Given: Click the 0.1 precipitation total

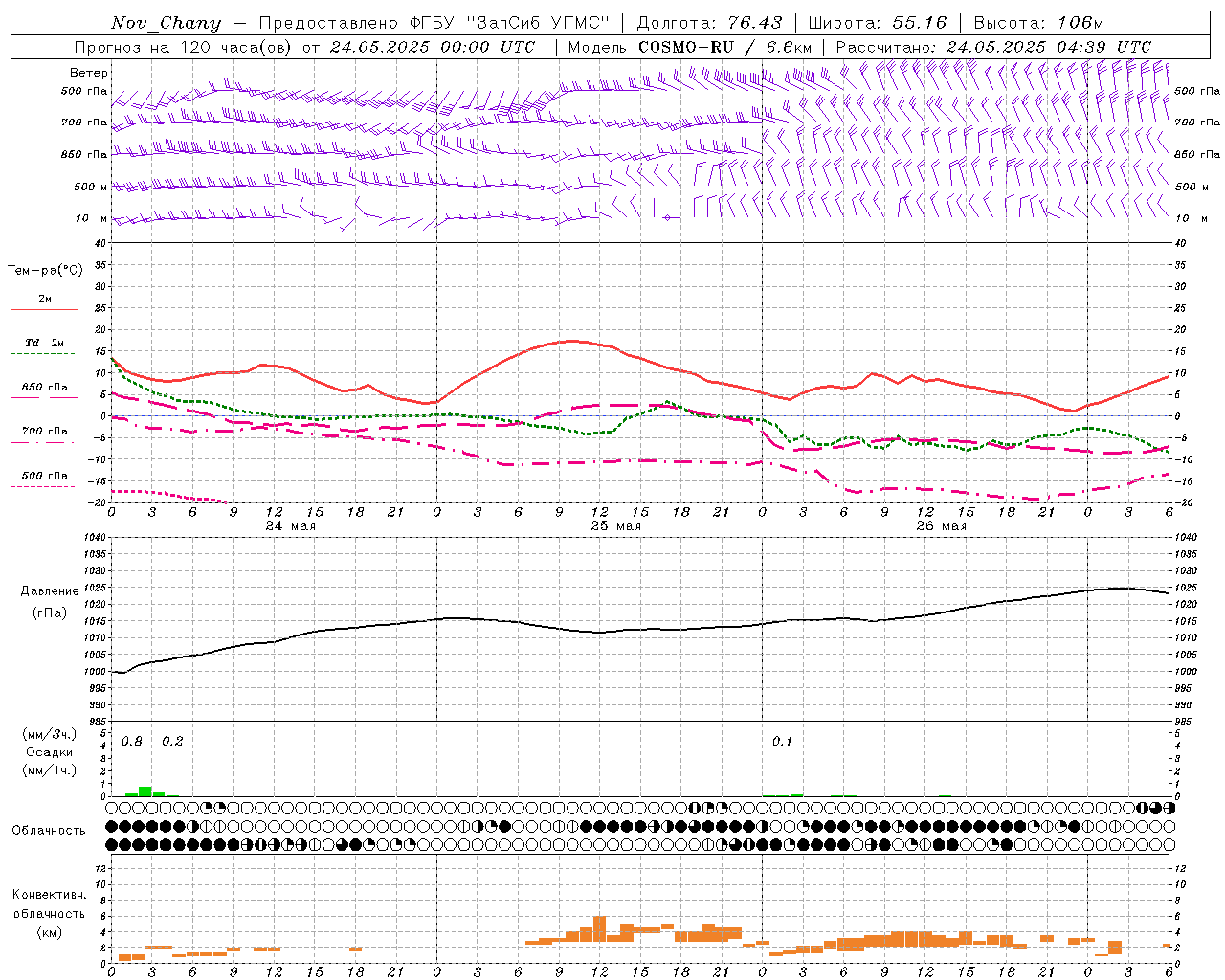Looking at the screenshot, I should tap(783, 742).
